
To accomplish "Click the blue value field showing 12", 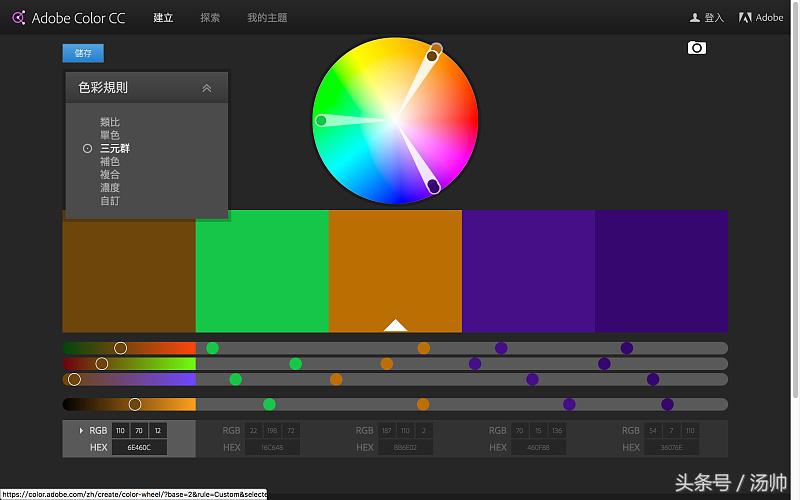I will (x=158, y=431).
